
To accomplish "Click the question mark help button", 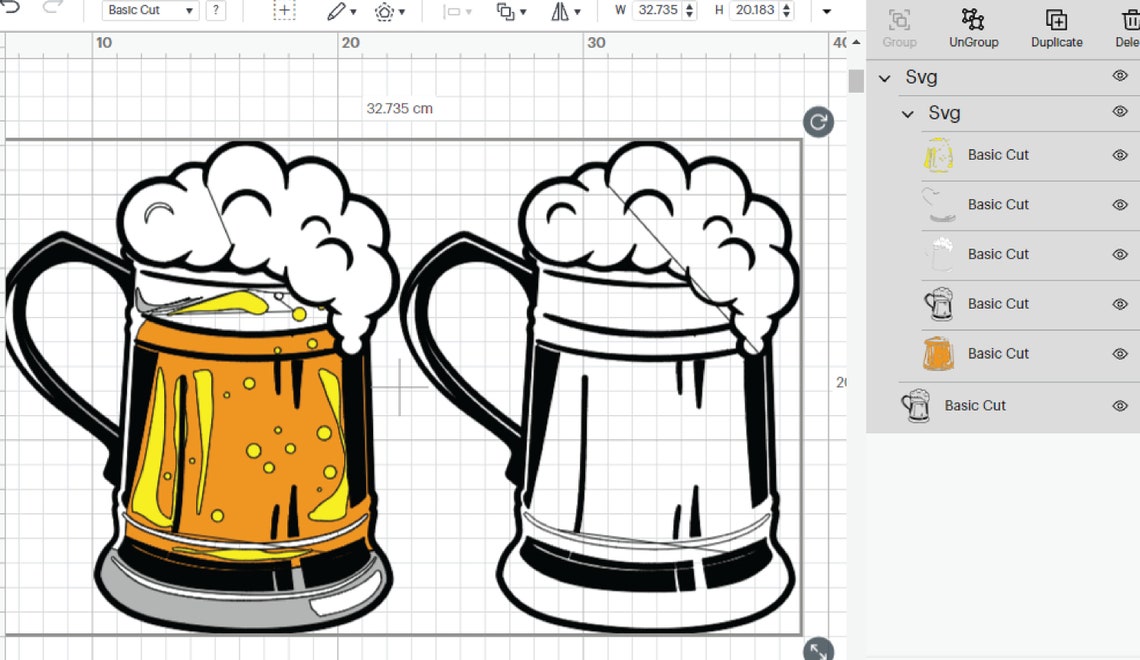I will pos(215,10).
